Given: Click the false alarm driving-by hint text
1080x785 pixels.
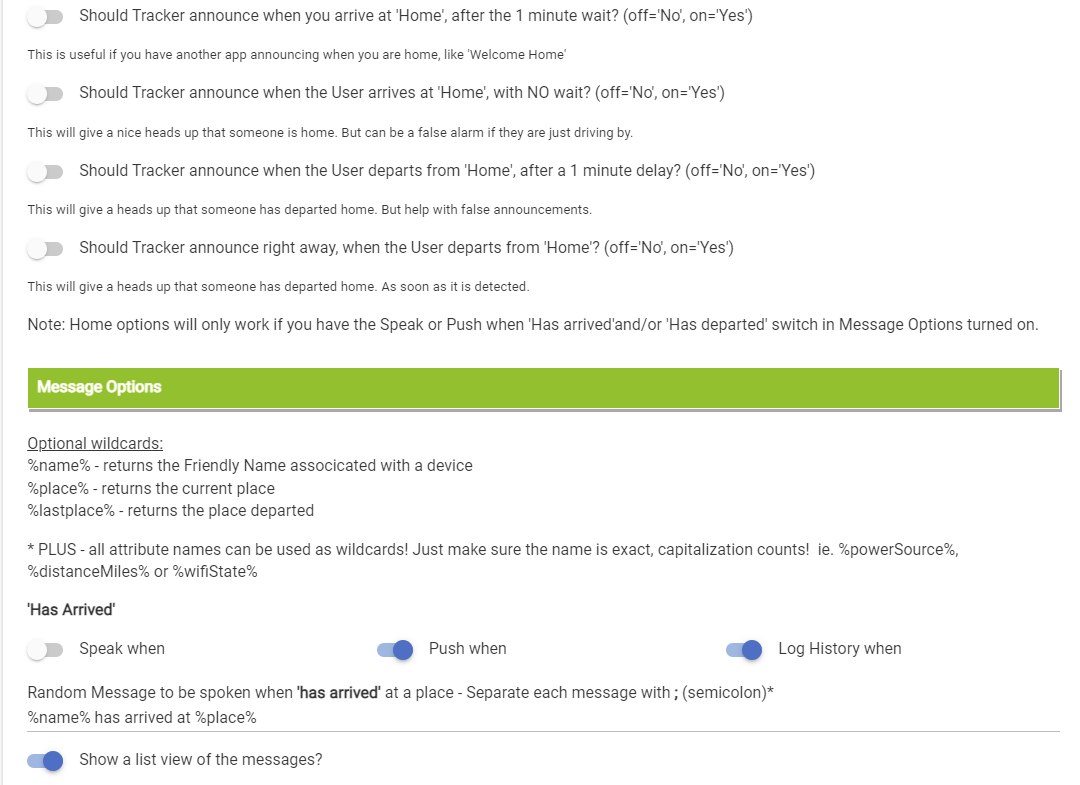Looking at the screenshot, I should pyautogui.click(x=330, y=133).
